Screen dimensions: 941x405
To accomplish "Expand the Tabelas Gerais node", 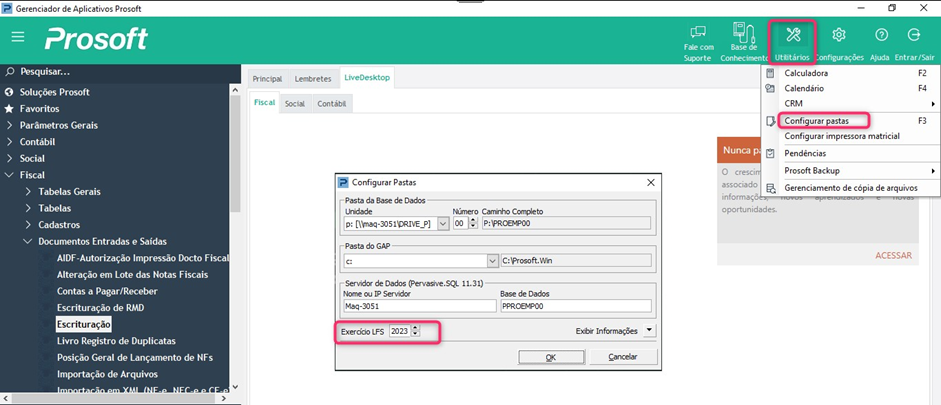I will click(28, 192).
